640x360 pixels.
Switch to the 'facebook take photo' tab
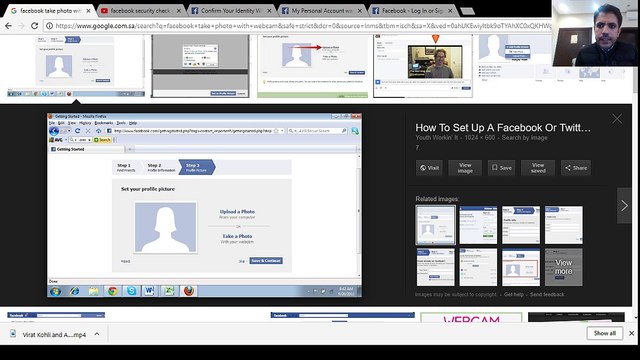point(50,11)
